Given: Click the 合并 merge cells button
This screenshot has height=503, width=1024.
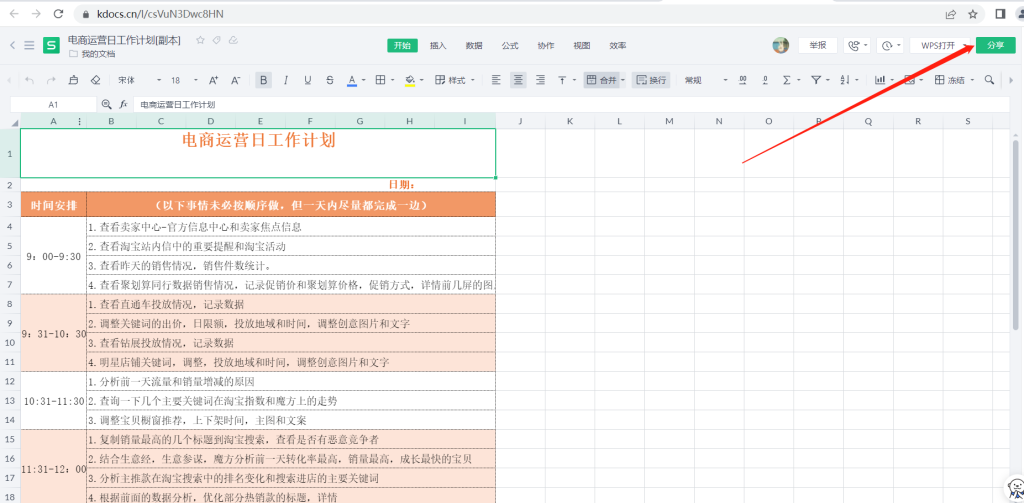Looking at the screenshot, I should click(601, 80).
